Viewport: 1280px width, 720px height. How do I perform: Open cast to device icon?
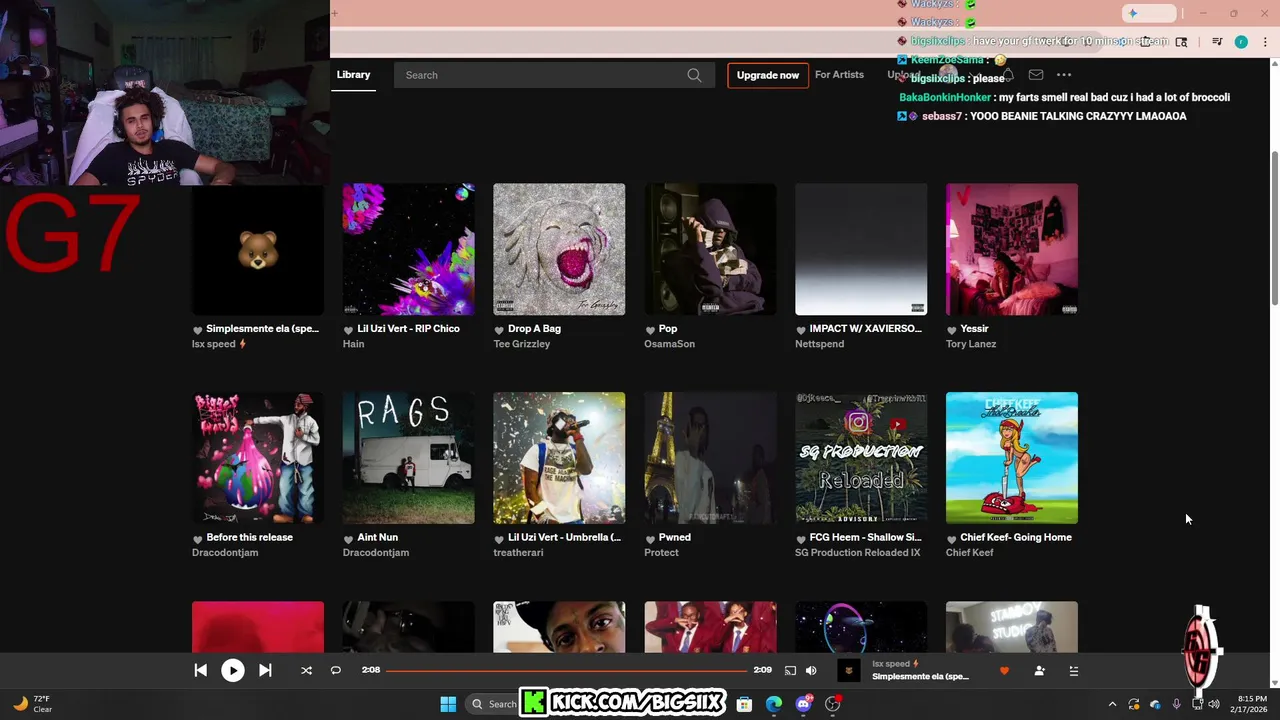(790, 671)
